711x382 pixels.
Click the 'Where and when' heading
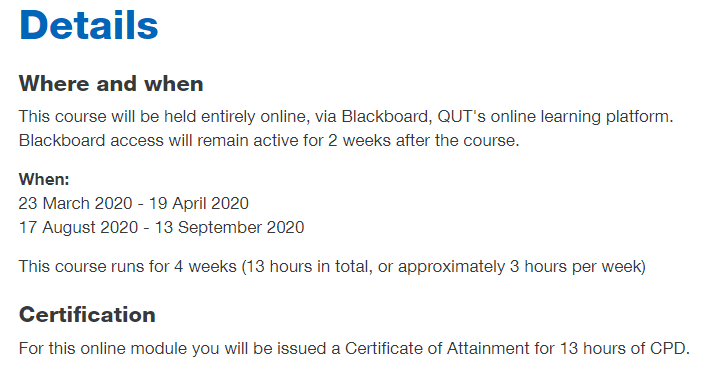tap(111, 84)
